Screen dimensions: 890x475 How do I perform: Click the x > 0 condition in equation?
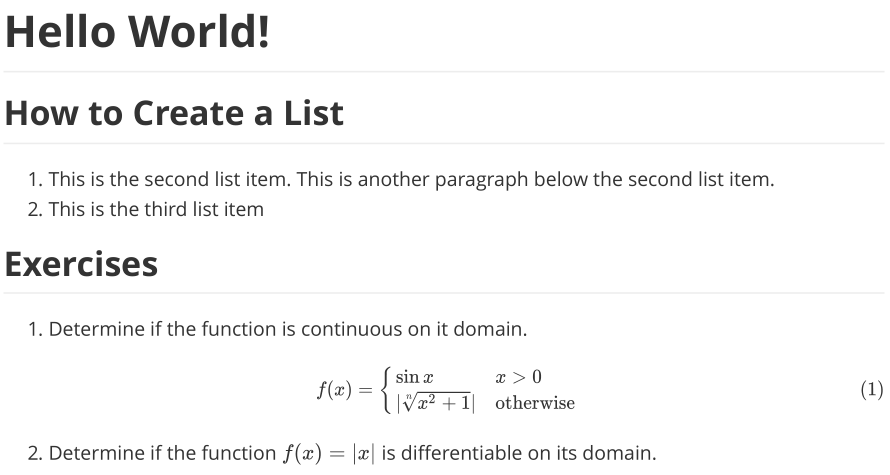(x=518, y=377)
